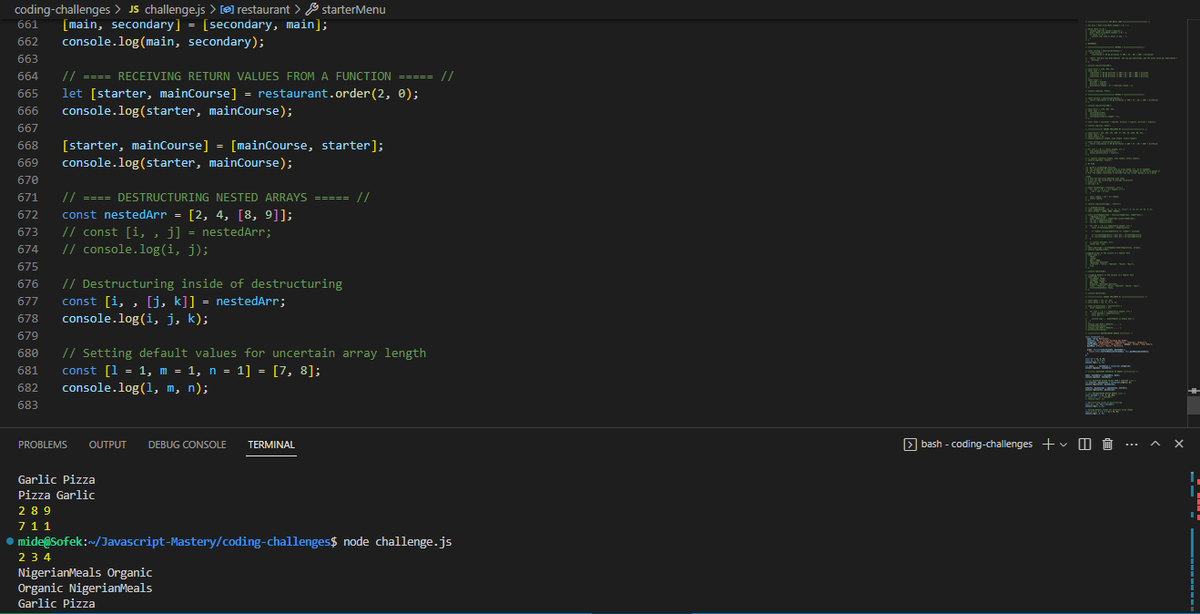The height and width of the screenshot is (614, 1200).
Task: Open the restaurant breadcrumb symbol
Action: point(262,9)
